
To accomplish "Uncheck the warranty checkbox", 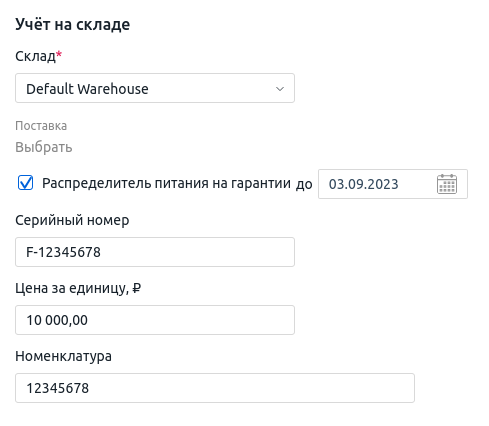I will coord(25,183).
